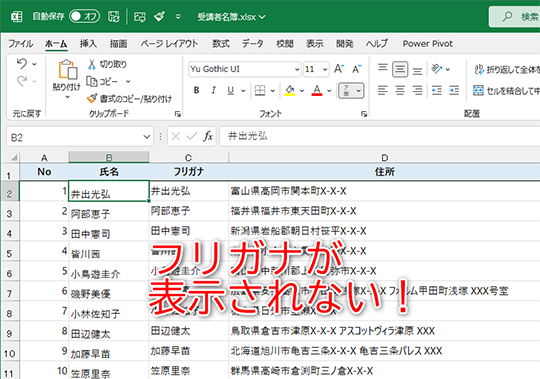This screenshot has width=540, height=379.
Task: Toggle italic formatting
Action: (x=214, y=90)
